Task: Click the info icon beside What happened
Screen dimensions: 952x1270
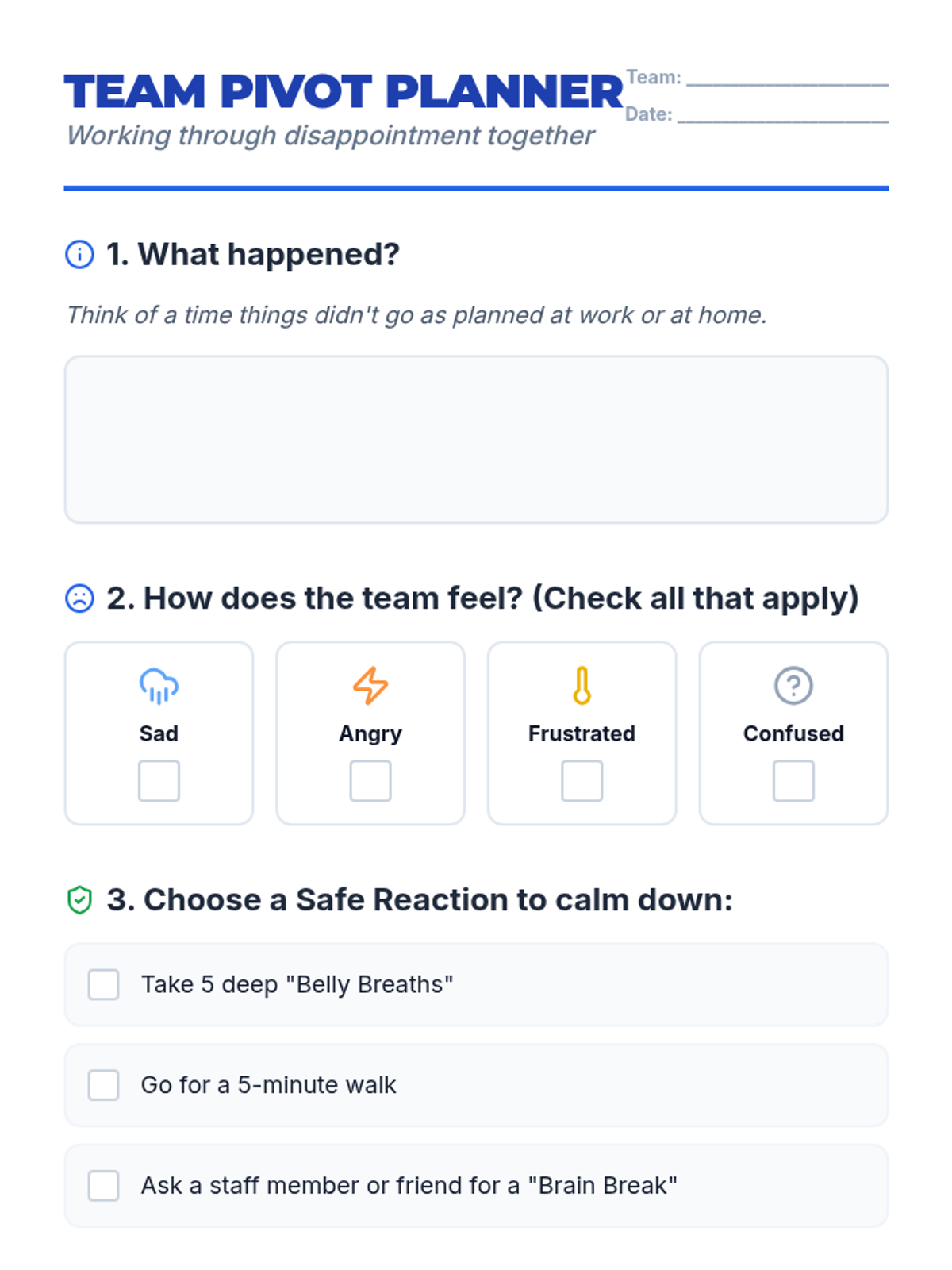Action: coord(79,255)
